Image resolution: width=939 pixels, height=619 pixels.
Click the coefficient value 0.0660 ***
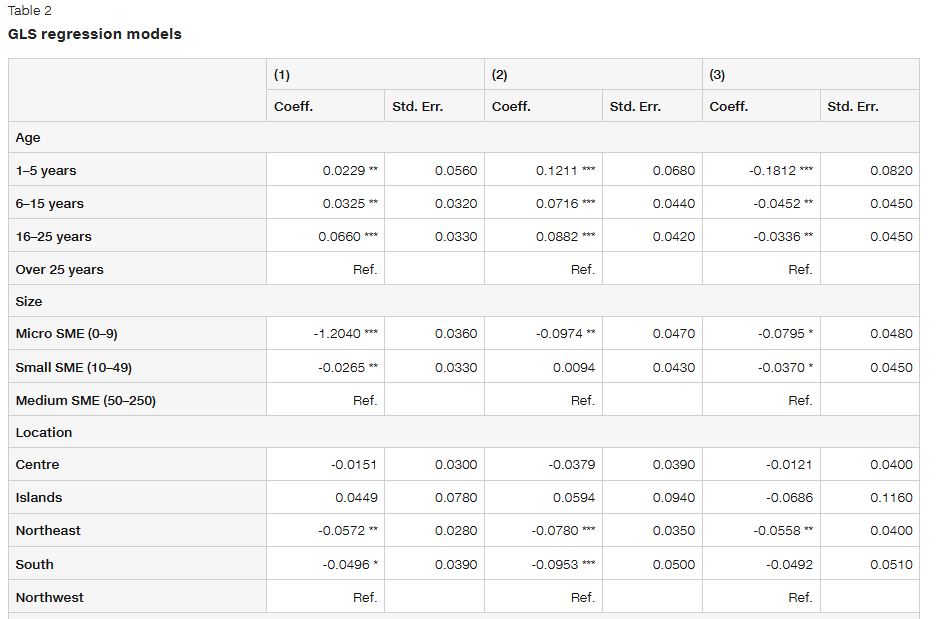(x=348, y=236)
